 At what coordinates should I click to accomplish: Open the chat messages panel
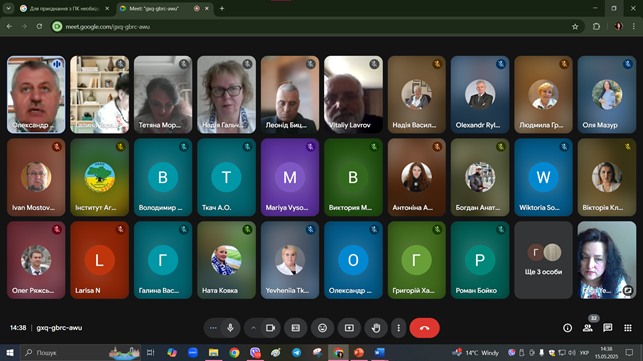tap(608, 328)
